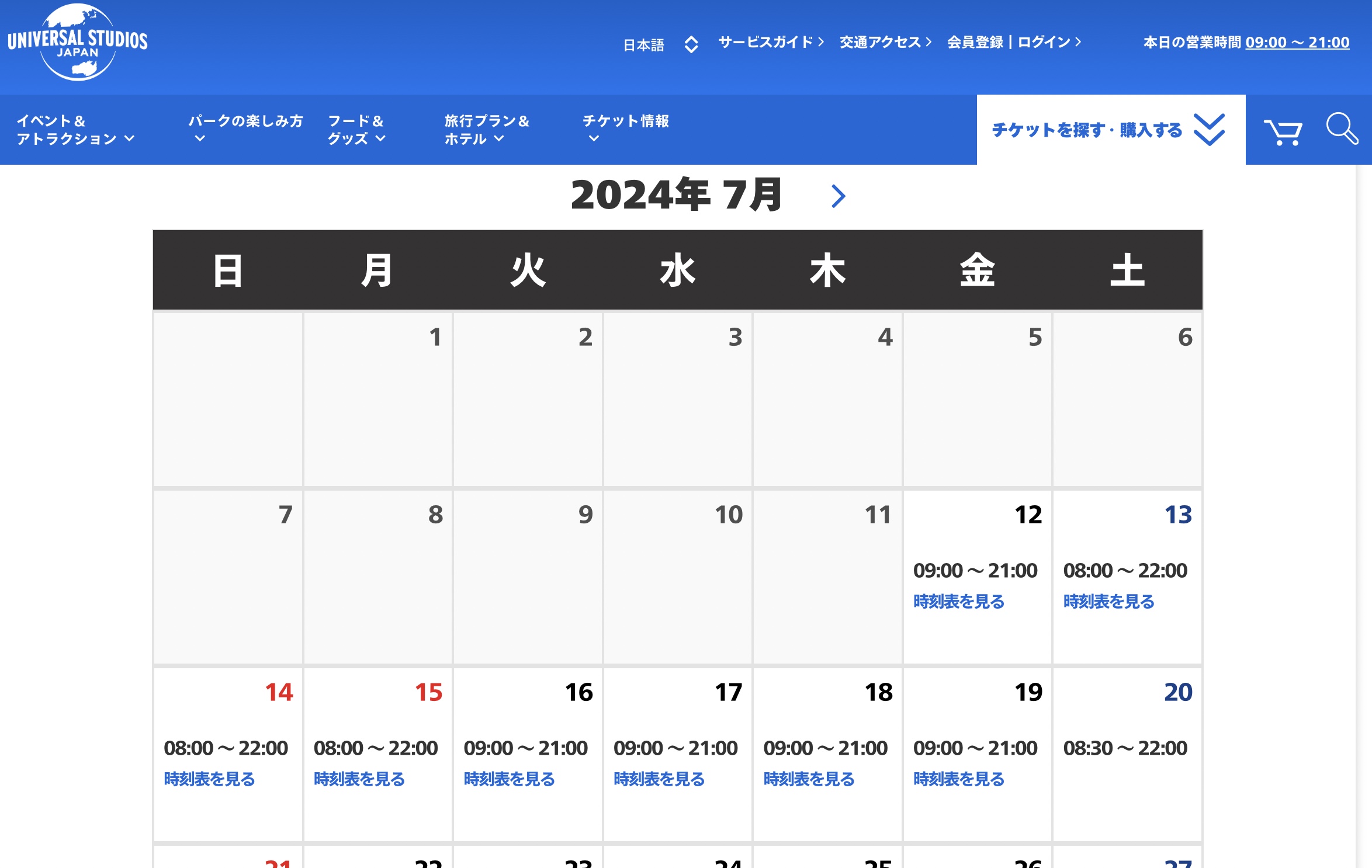
Task: Open the 日本語 language dropdown
Action: (643, 45)
